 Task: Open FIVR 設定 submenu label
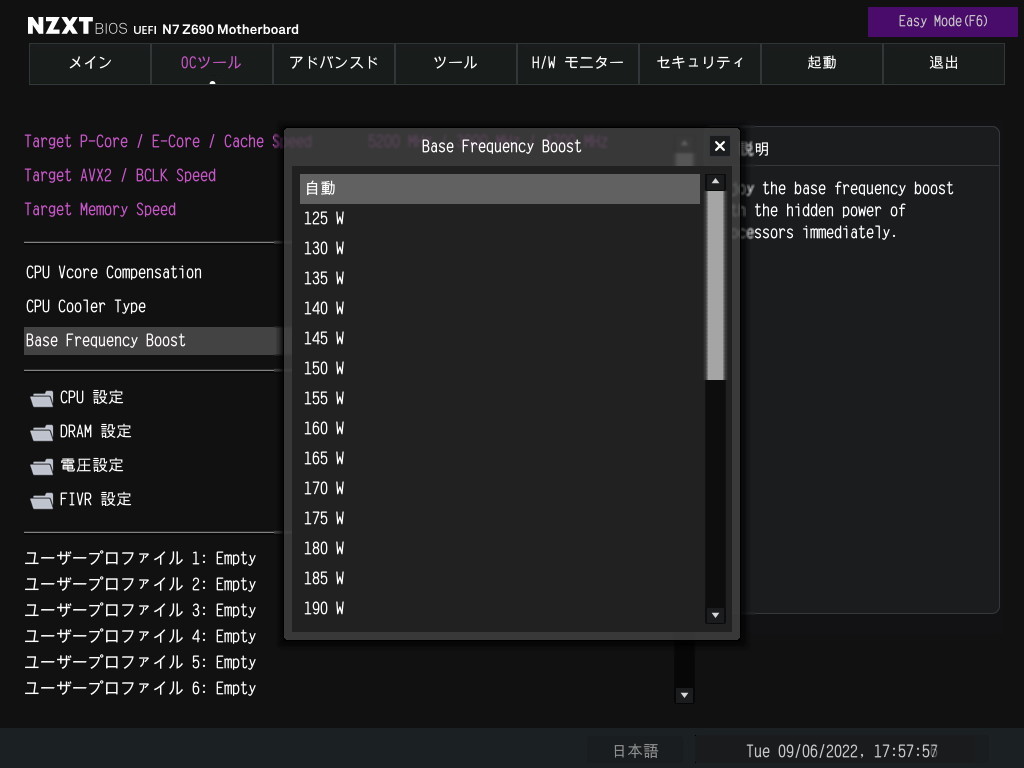point(95,500)
